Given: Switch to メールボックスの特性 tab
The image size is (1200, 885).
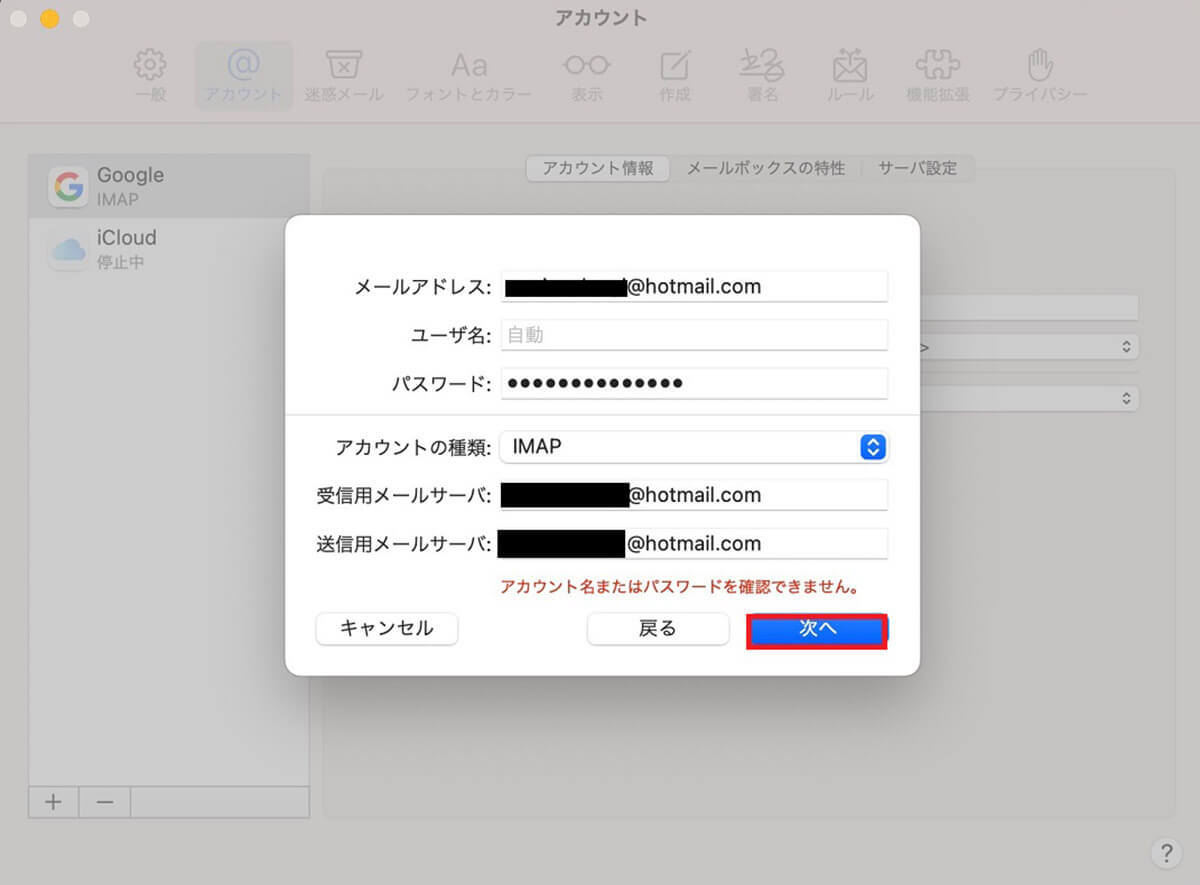Looking at the screenshot, I should [766, 168].
